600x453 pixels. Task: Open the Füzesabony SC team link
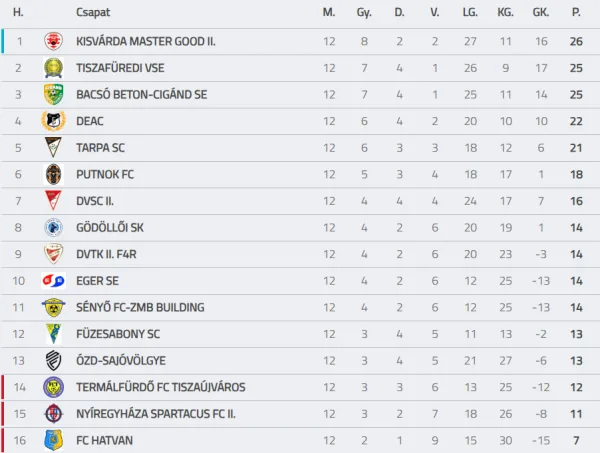[118, 333]
